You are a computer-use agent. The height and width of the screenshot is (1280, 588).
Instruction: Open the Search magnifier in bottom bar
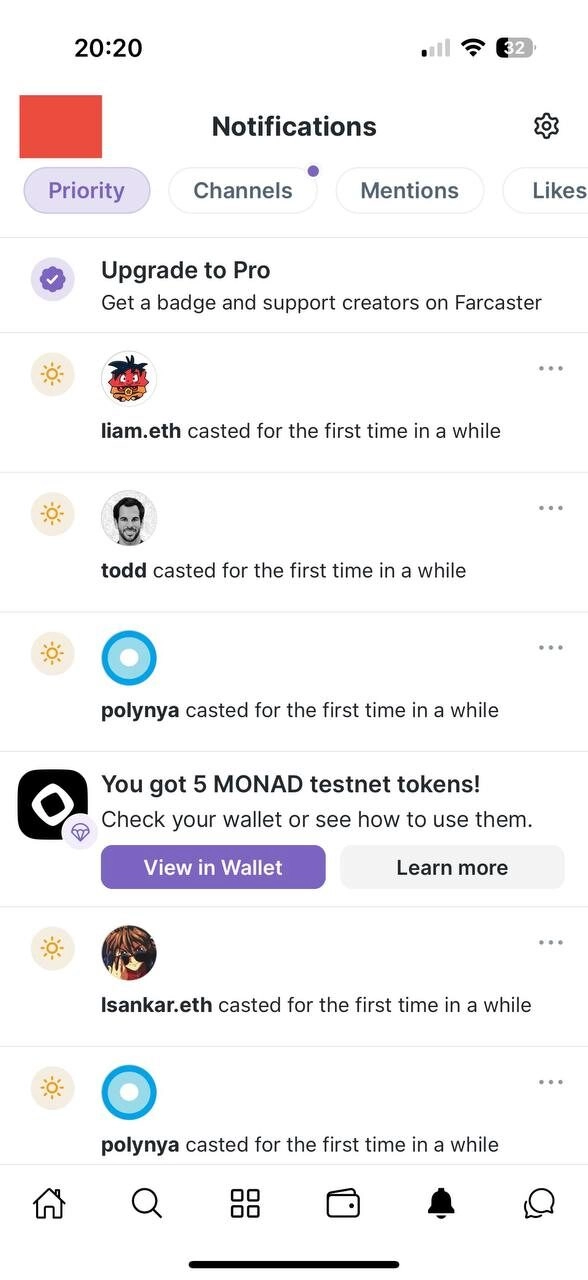147,1203
